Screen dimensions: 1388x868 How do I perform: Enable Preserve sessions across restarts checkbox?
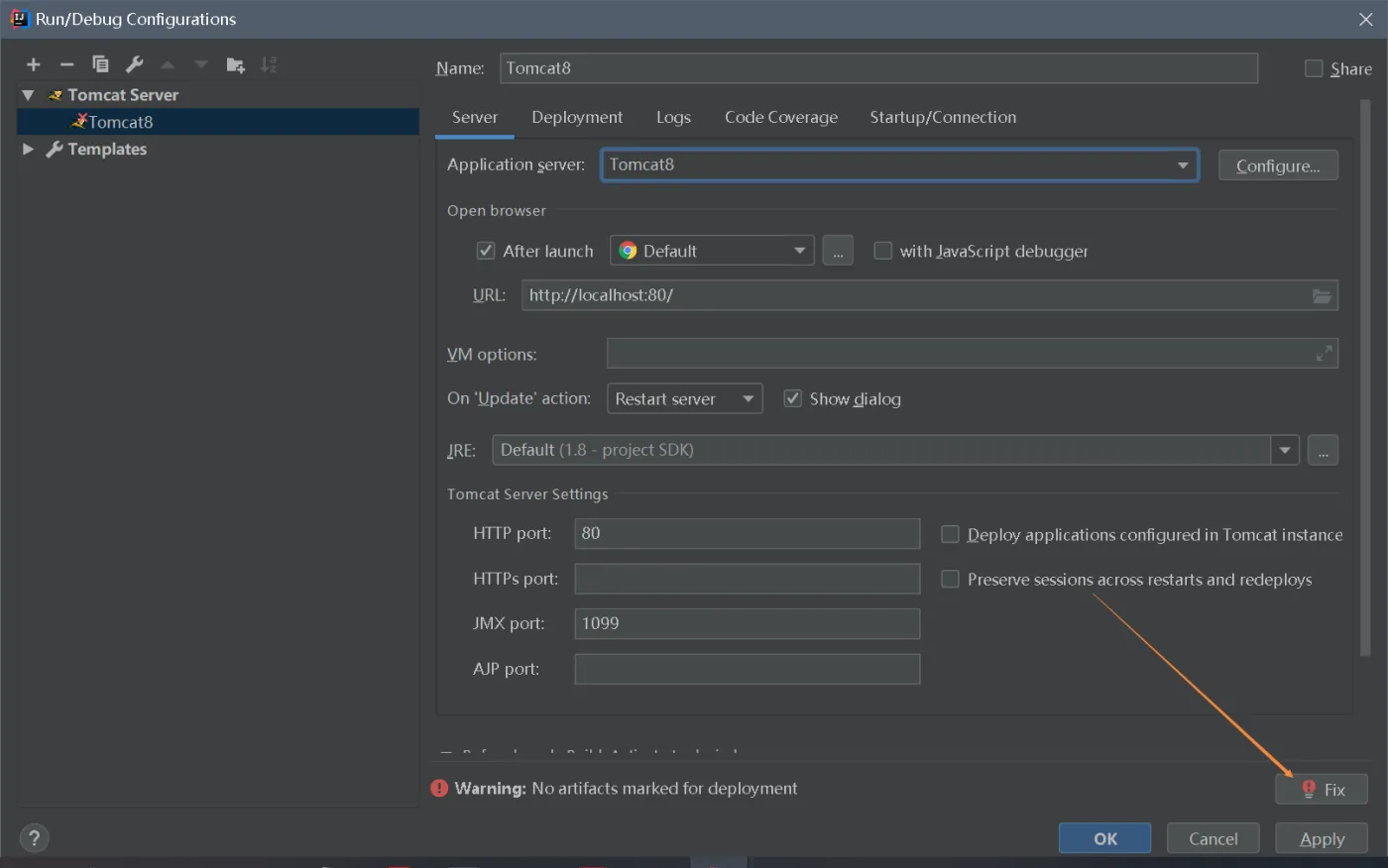(950, 579)
